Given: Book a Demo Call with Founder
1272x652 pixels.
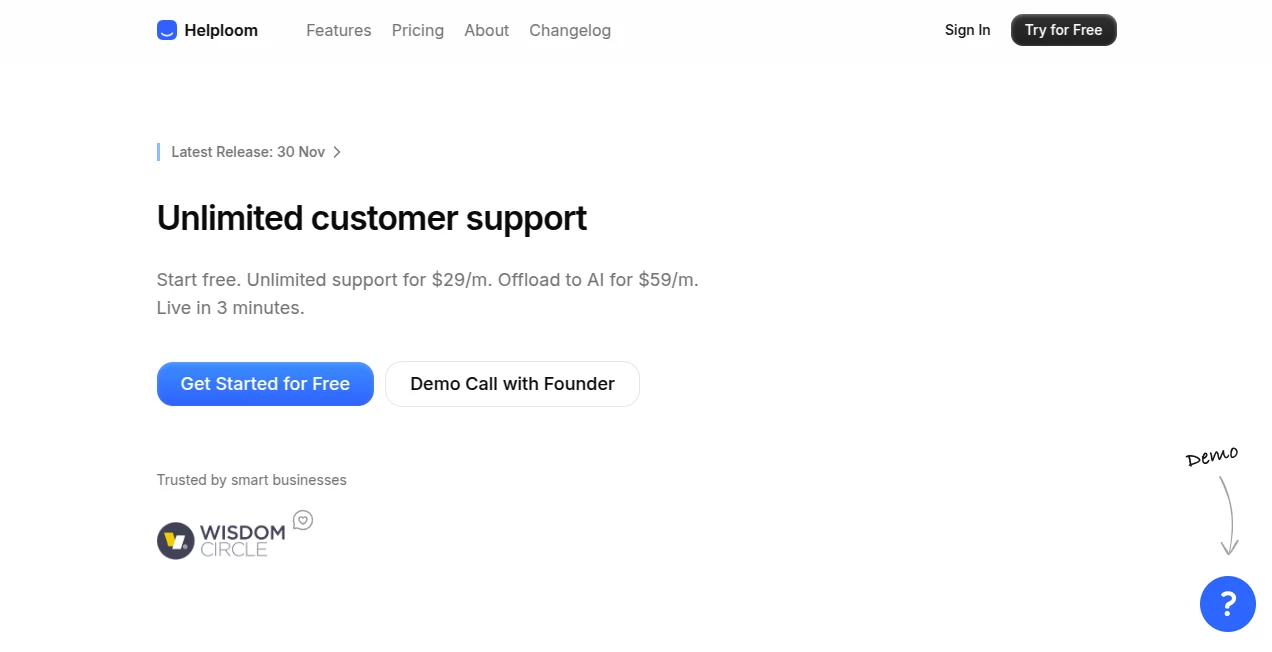Looking at the screenshot, I should (x=512, y=383).
